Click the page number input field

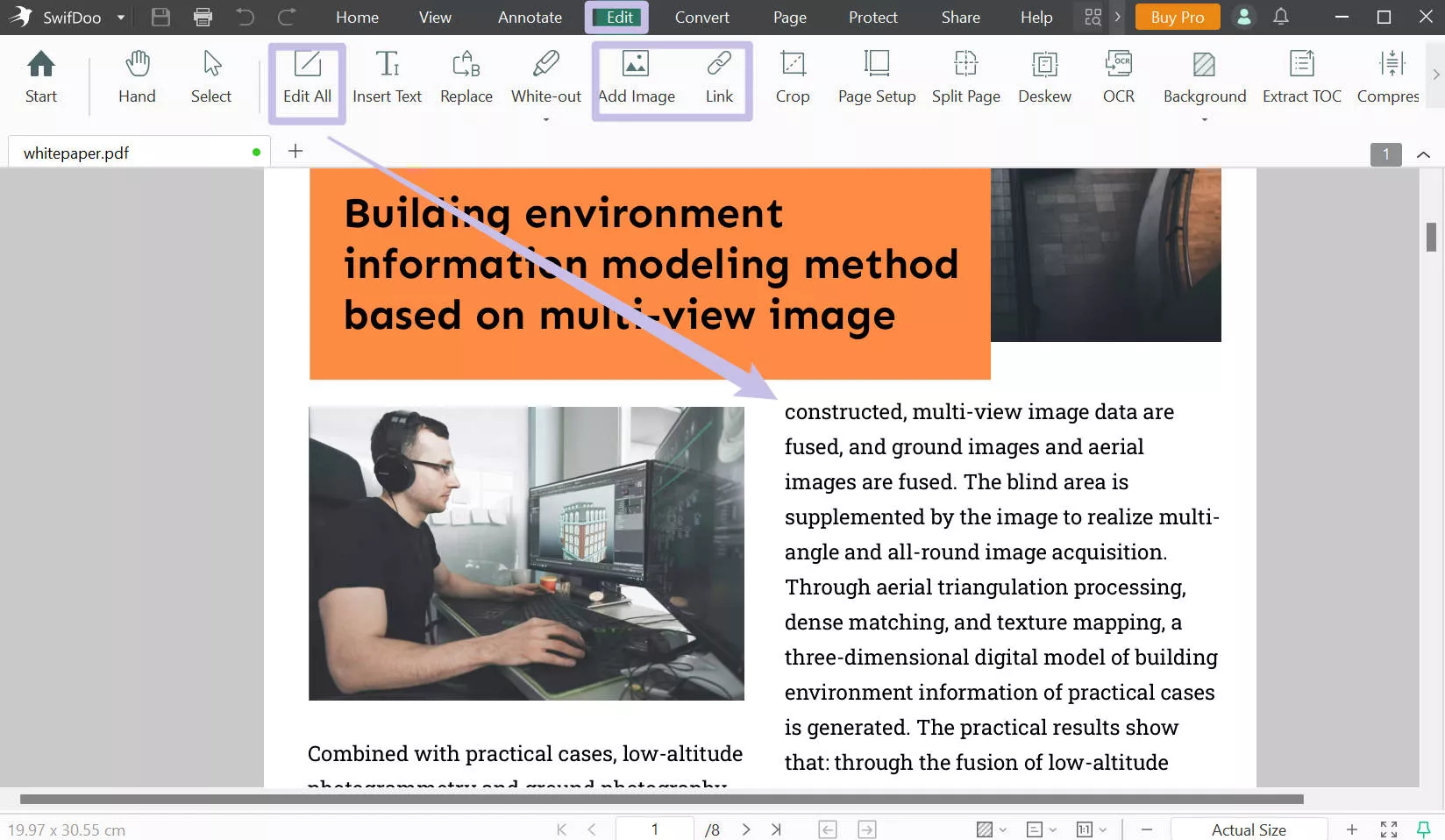(x=654, y=829)
